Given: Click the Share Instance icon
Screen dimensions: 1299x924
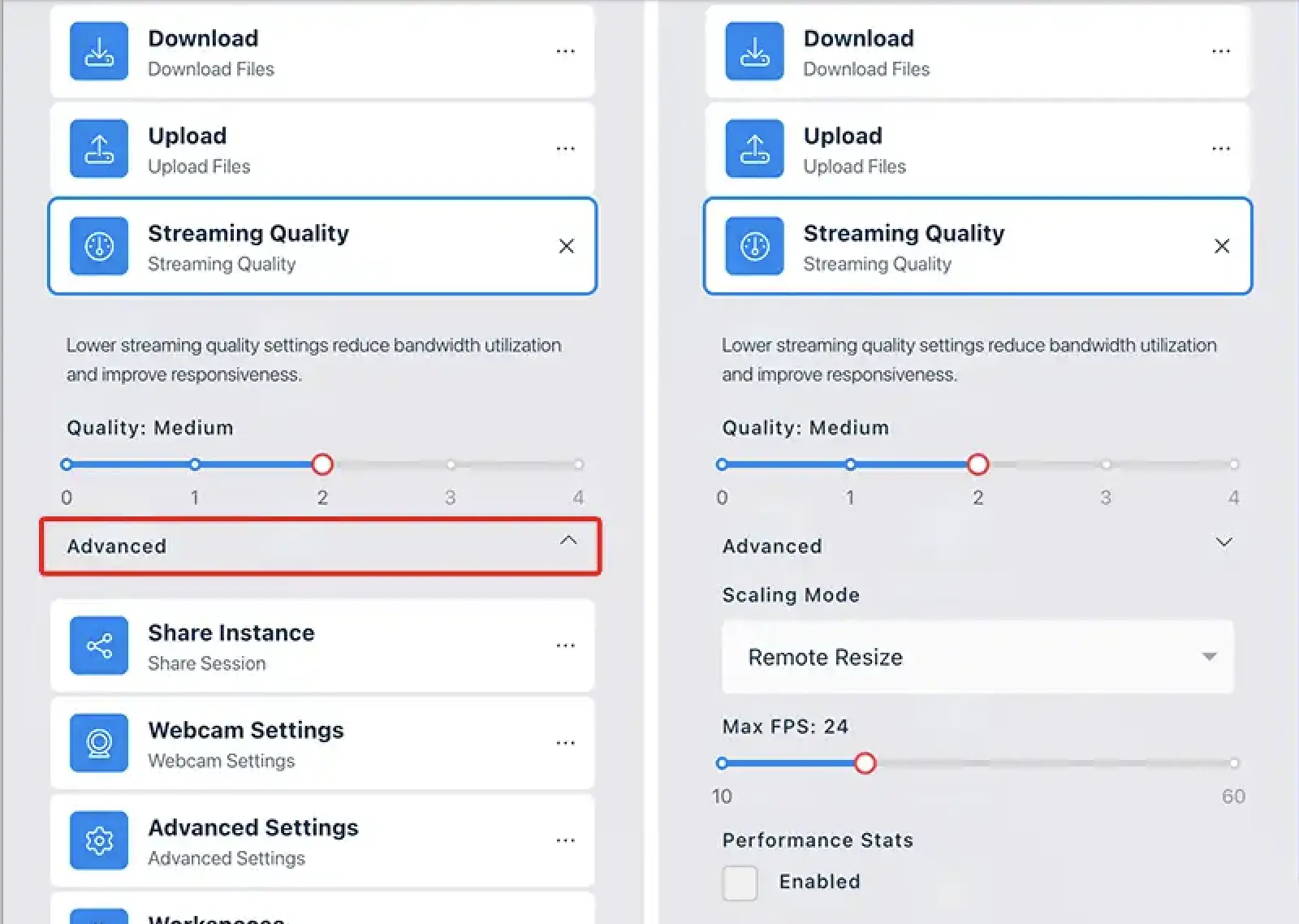Looking at the screenshot, I should pyautogui.click(x=99, y=646).
